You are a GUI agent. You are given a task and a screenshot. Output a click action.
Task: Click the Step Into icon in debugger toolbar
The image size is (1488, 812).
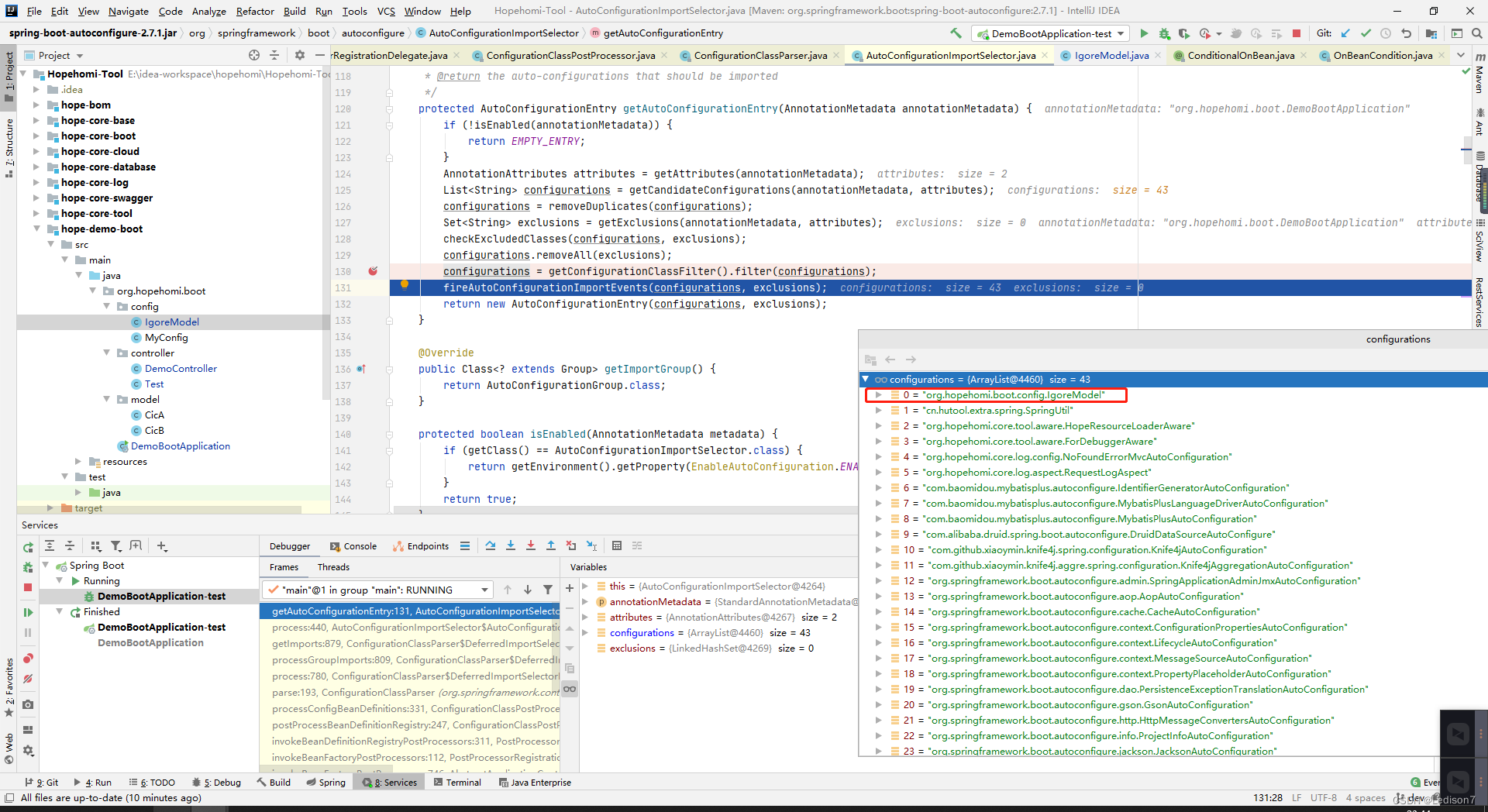coord(511,545)
